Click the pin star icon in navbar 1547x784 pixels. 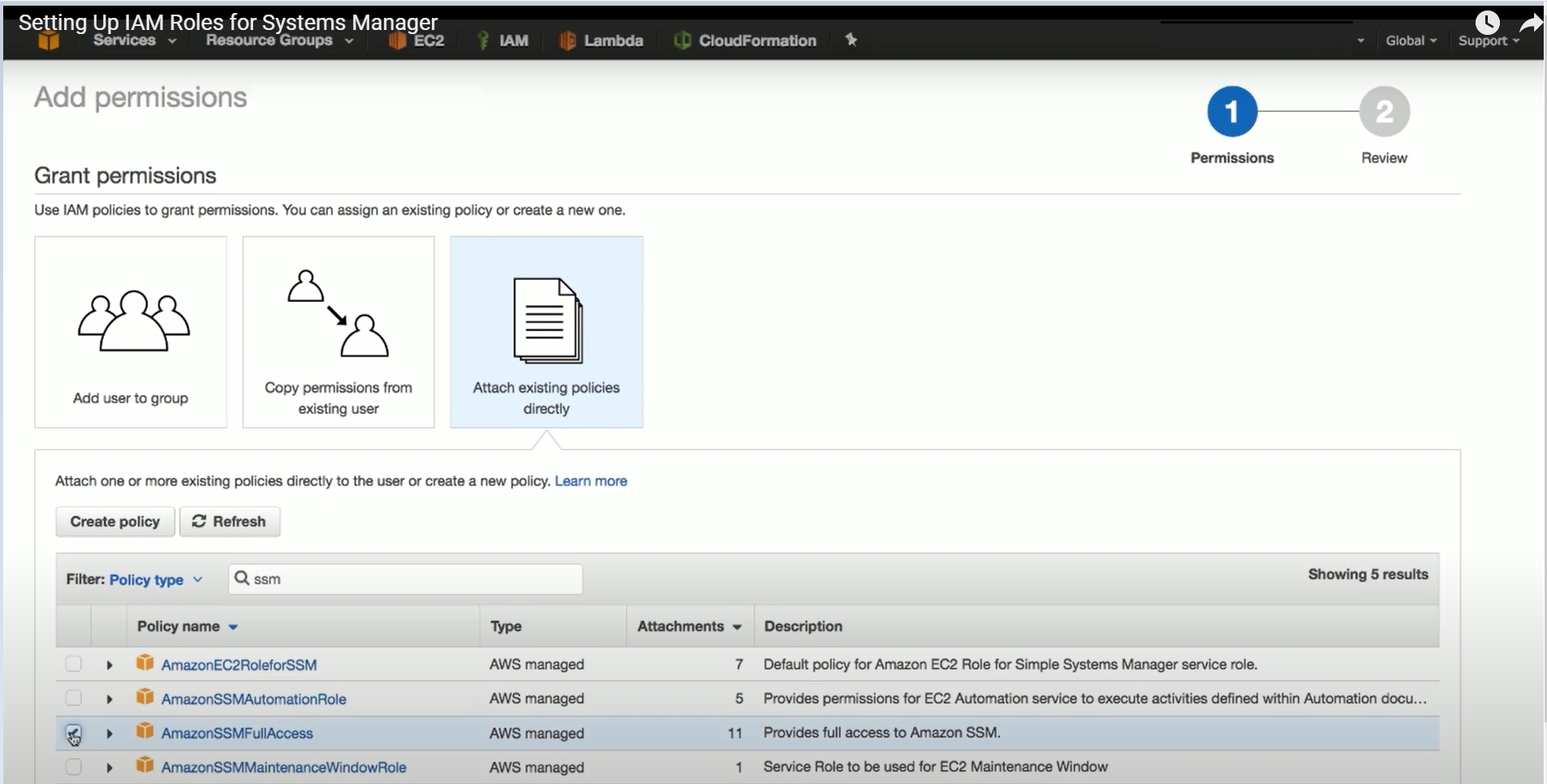(x=851, y=40)
